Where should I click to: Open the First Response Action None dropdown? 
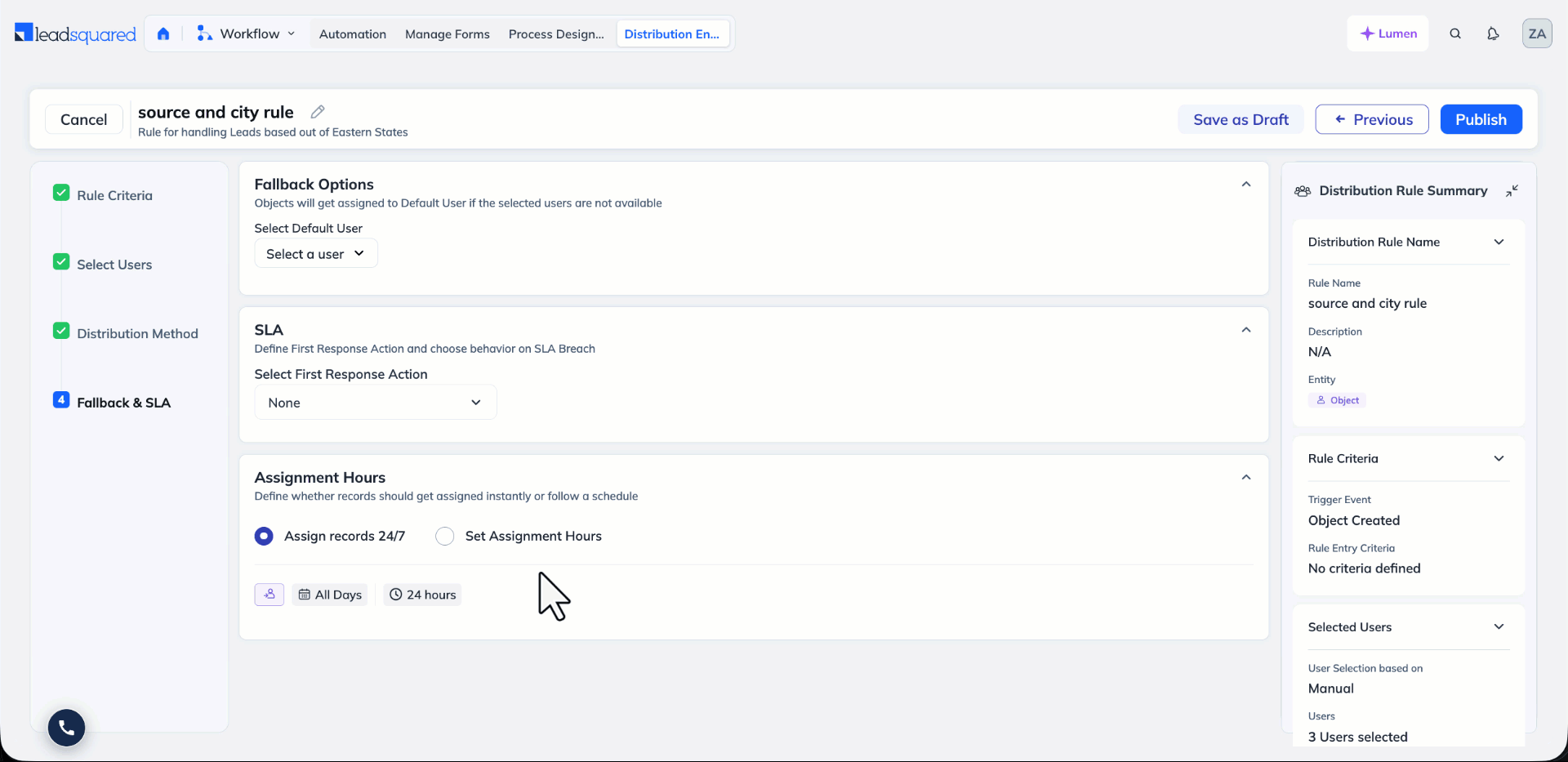[x=376, y=403]
